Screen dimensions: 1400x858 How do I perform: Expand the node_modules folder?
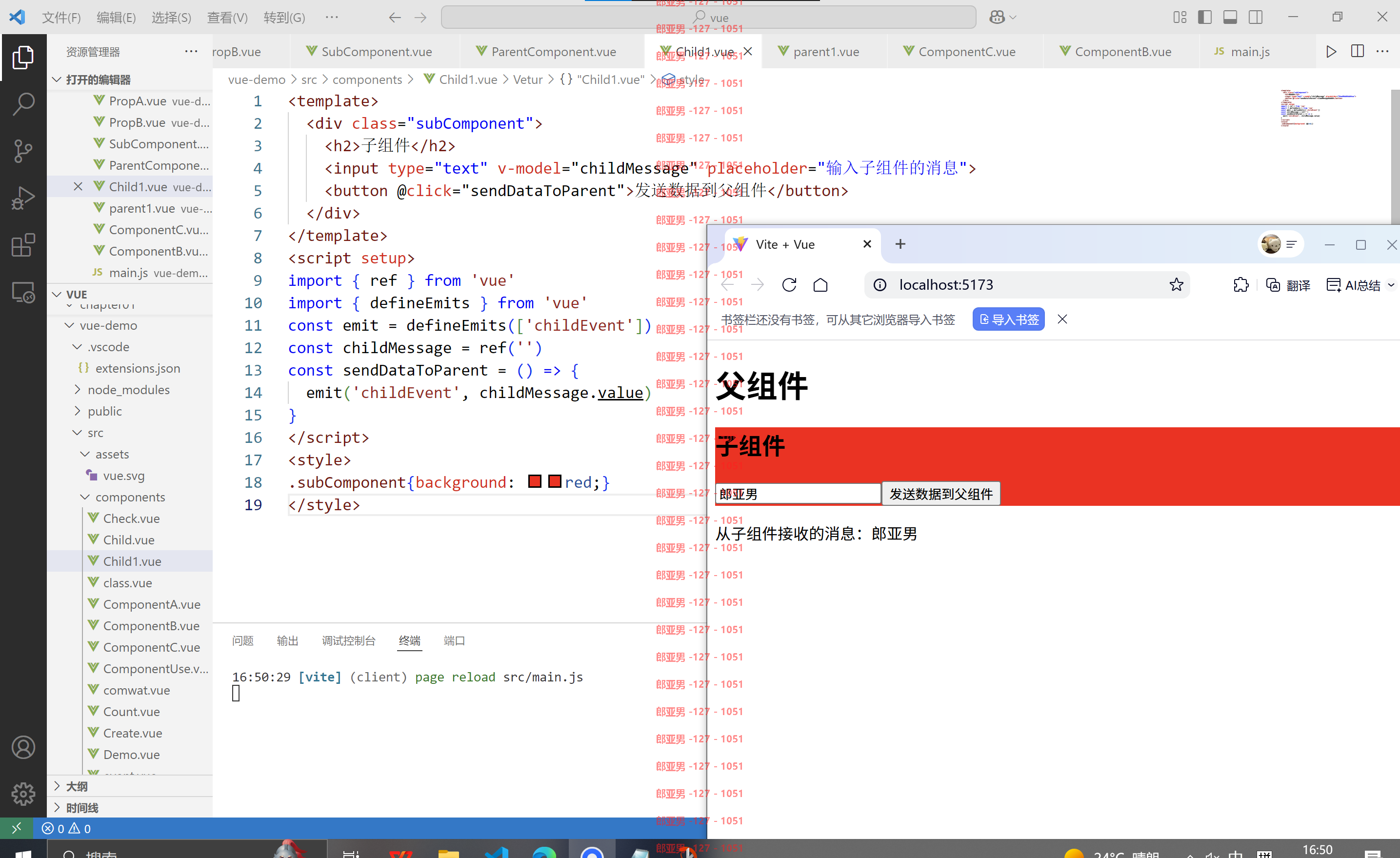pyautogui.click(x=130, y=390)
